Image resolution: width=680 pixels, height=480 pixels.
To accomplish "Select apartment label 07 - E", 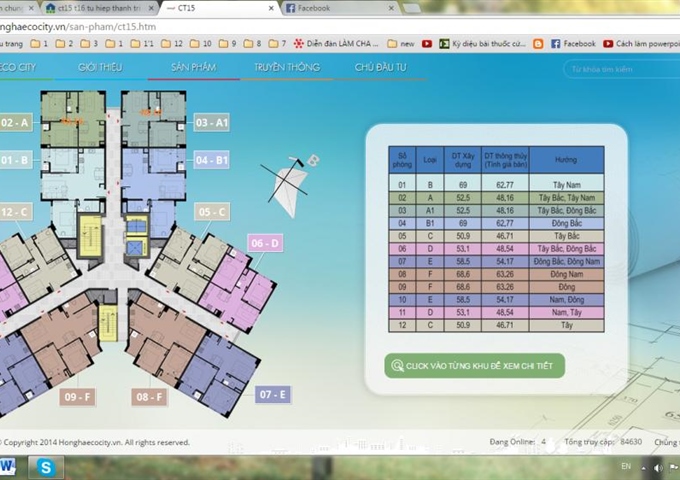I will pos(273,395).
